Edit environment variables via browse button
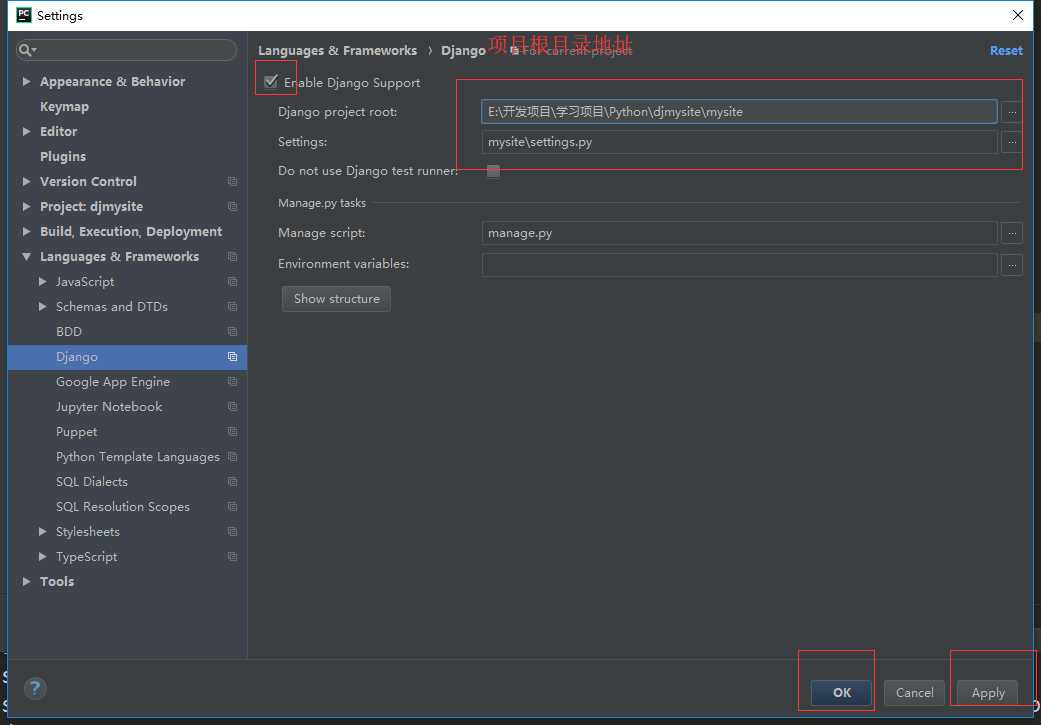 pos(1012,265)
